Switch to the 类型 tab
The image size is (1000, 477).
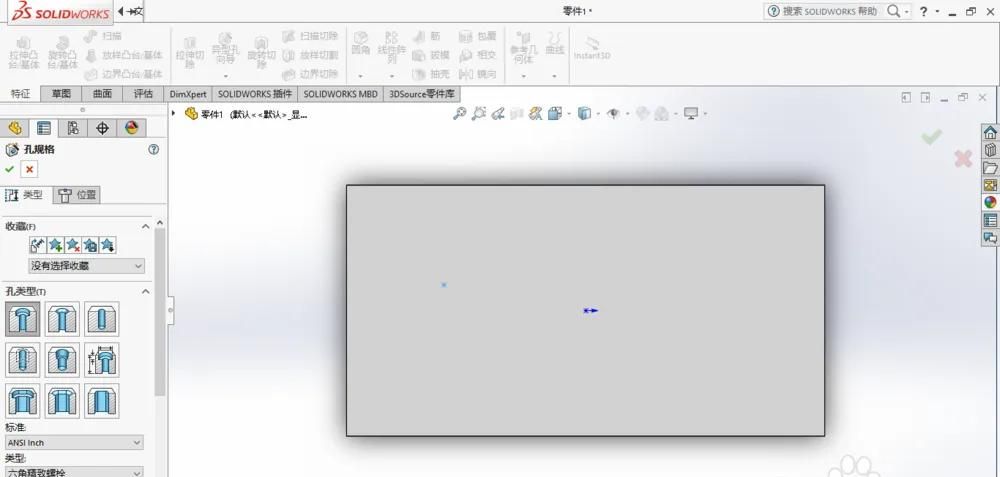24,195
